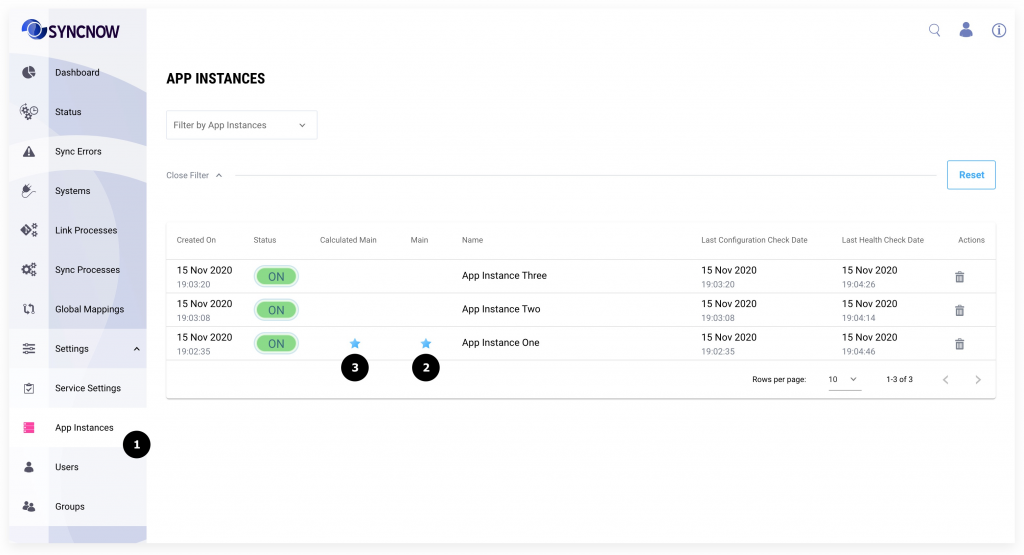Open search with the magnifier icon
1024x555 pixels.
(935, 30)
